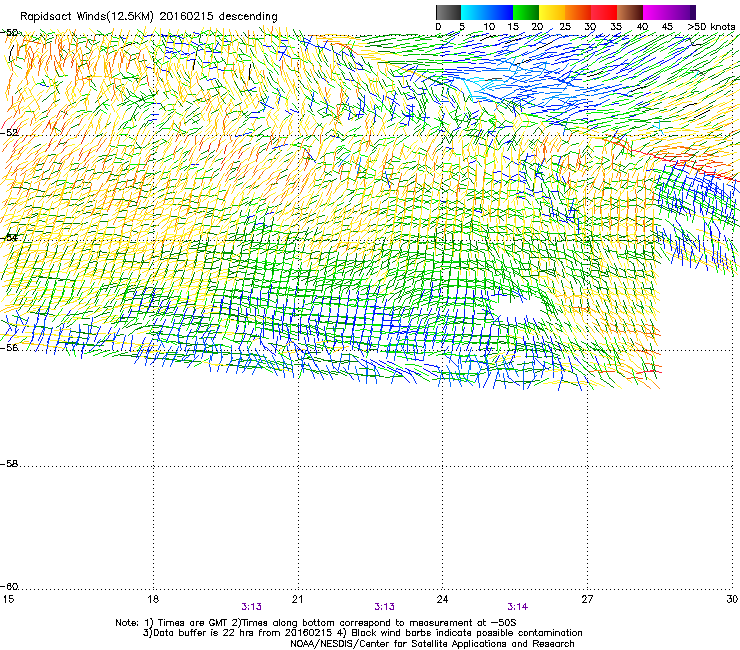Select the cyan 5-10 knots legend color

pos(474,12)
